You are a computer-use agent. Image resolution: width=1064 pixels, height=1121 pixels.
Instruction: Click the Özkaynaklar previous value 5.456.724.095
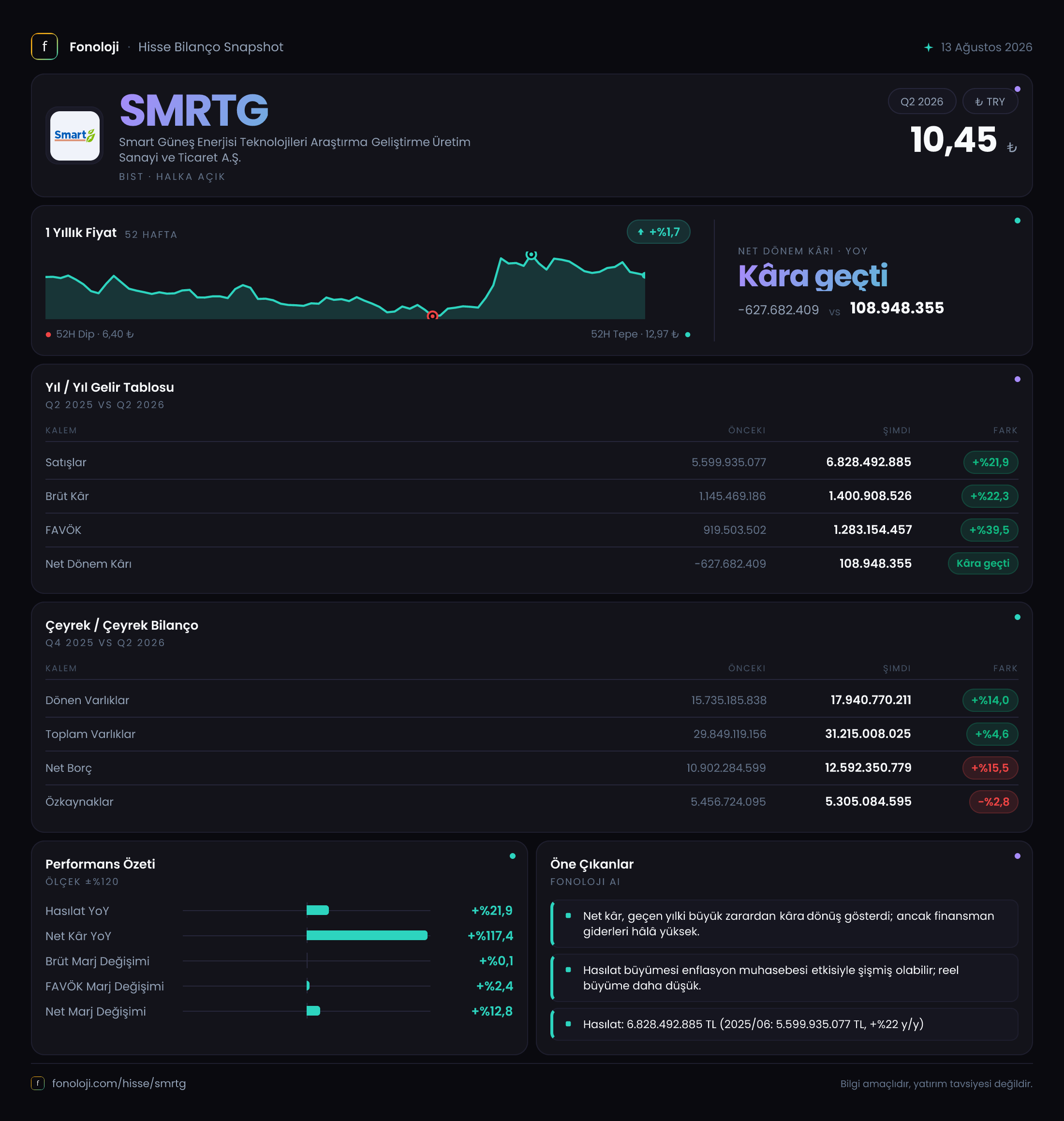pyautogui.click(x=728, y=802)
